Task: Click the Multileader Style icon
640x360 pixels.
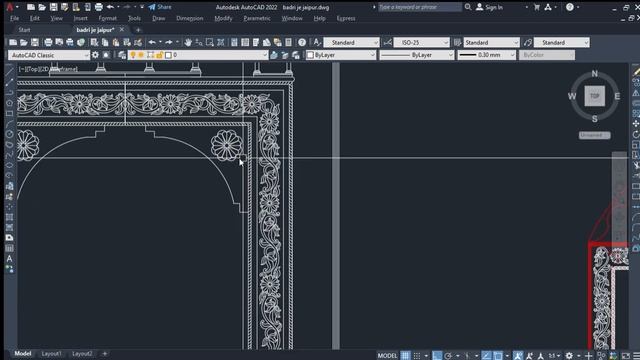Action: click(528, 42)
